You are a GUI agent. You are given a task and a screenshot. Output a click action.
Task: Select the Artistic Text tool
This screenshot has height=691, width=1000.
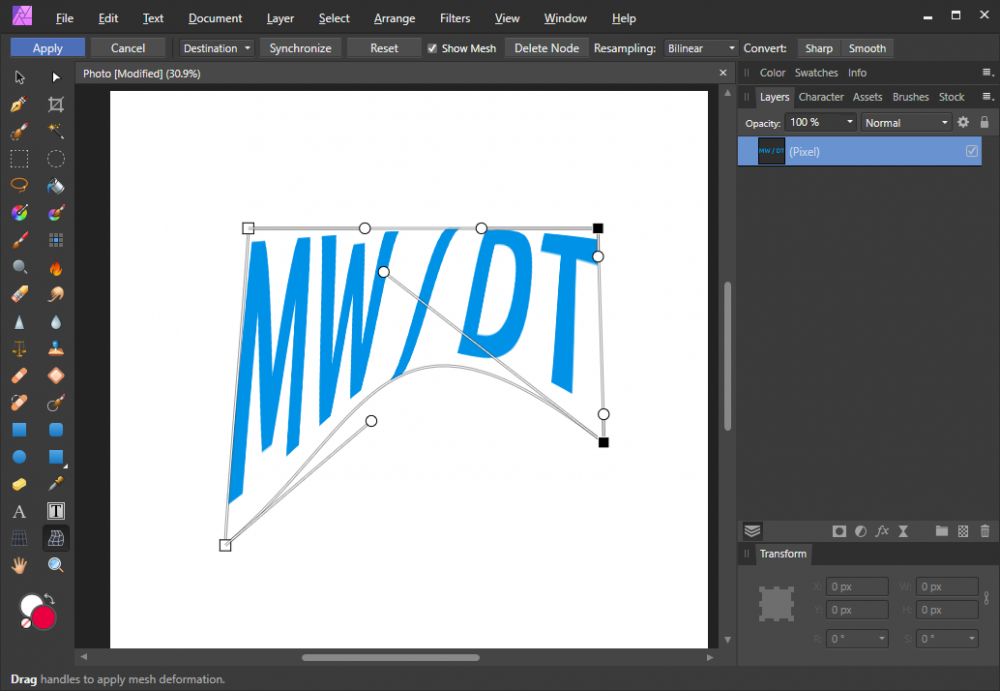tap(19, 512)
